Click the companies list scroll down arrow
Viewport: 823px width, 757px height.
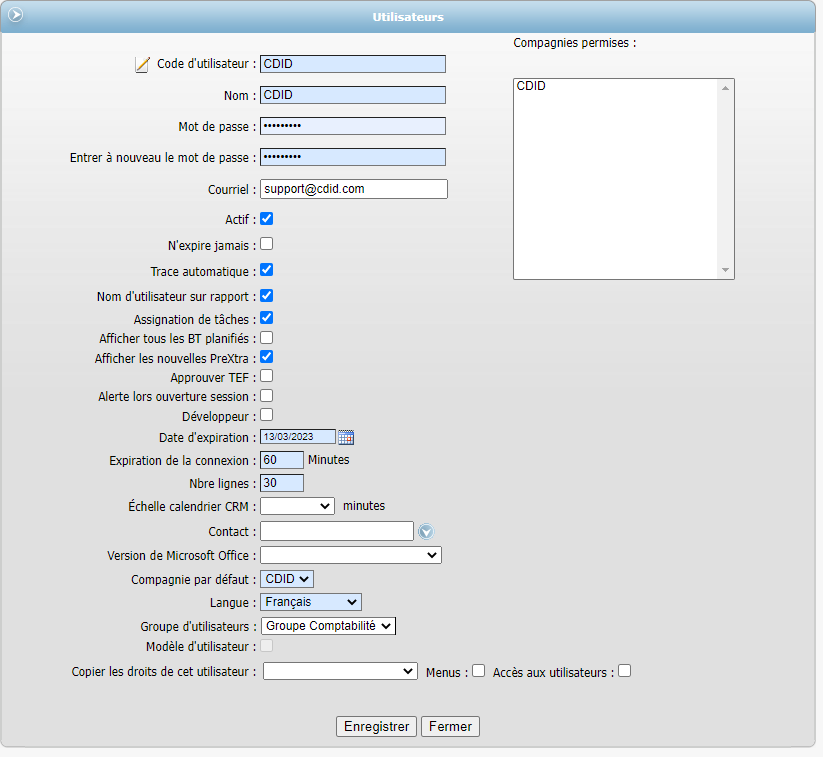pos(725,270)
